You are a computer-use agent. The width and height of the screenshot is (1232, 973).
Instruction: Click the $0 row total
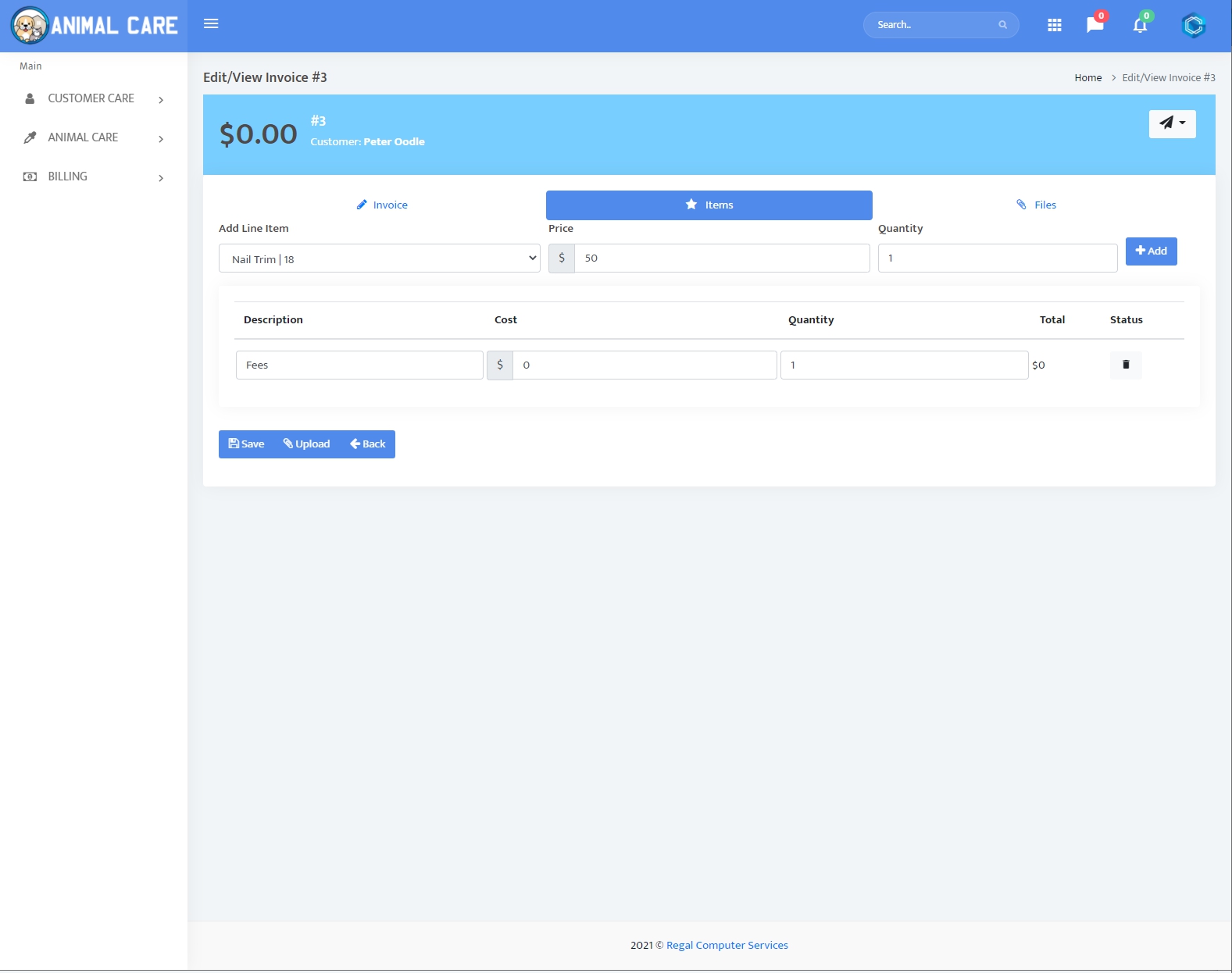click(1038, 365)
